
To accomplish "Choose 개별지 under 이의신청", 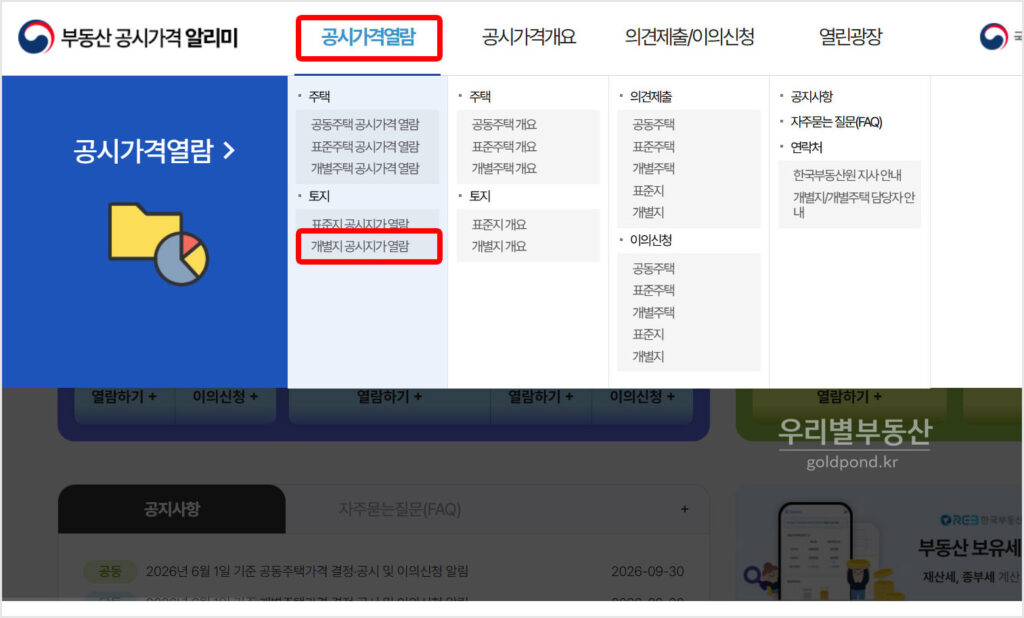I will 648,356.
